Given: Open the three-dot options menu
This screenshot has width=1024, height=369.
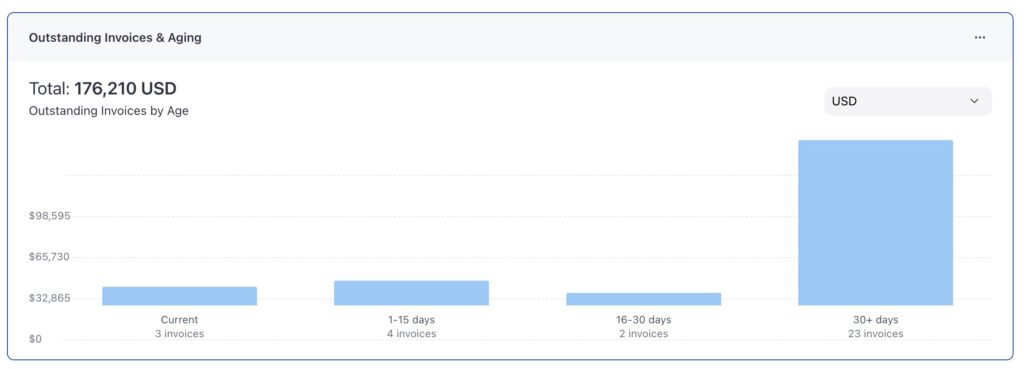Looking at the screenshot, I should click(x=980, y=38).
